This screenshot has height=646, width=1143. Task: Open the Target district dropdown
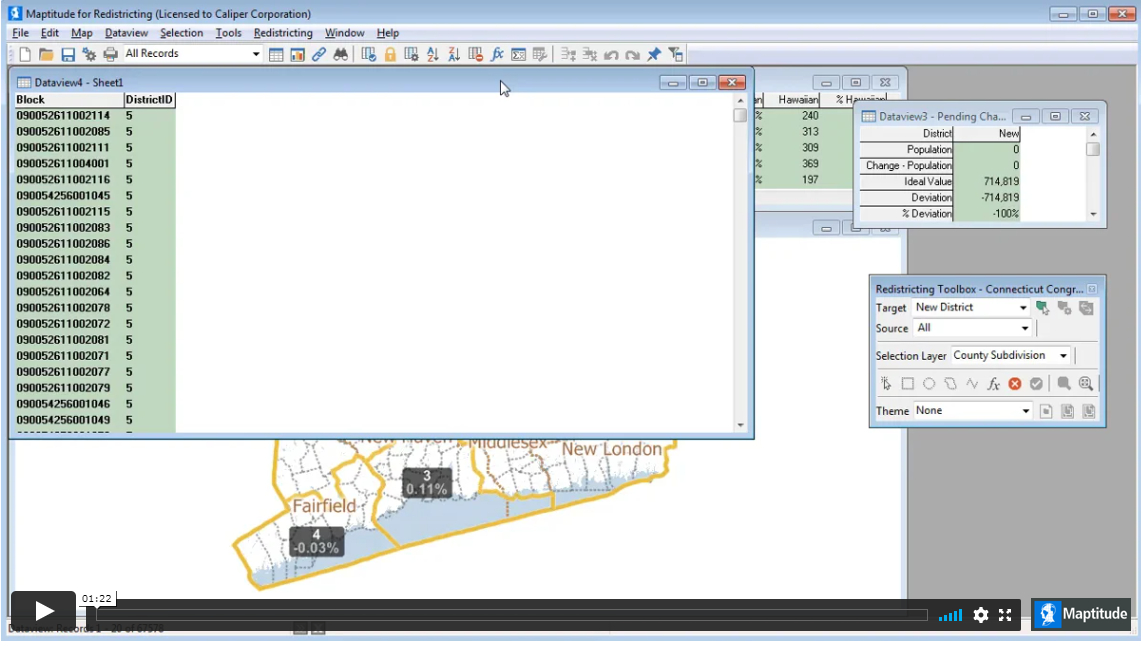coord(1023,308)
